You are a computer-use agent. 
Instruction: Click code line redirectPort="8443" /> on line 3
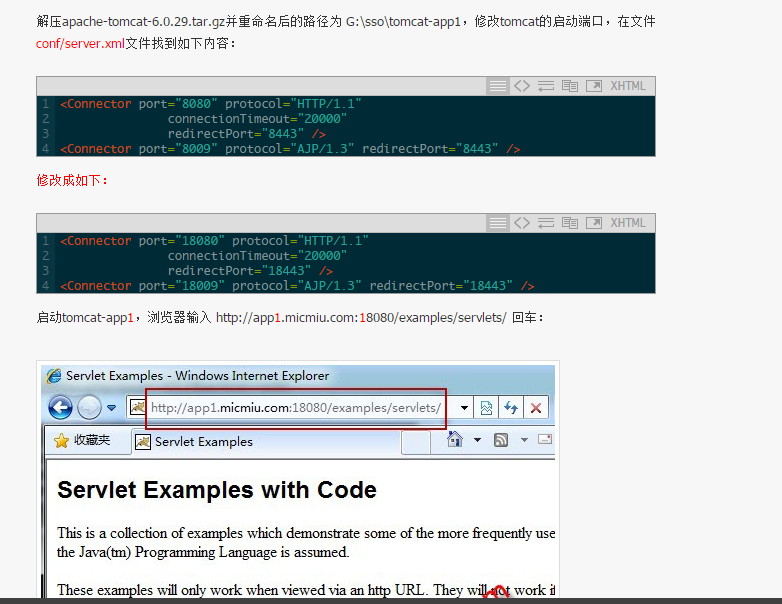tap(247, 134)
